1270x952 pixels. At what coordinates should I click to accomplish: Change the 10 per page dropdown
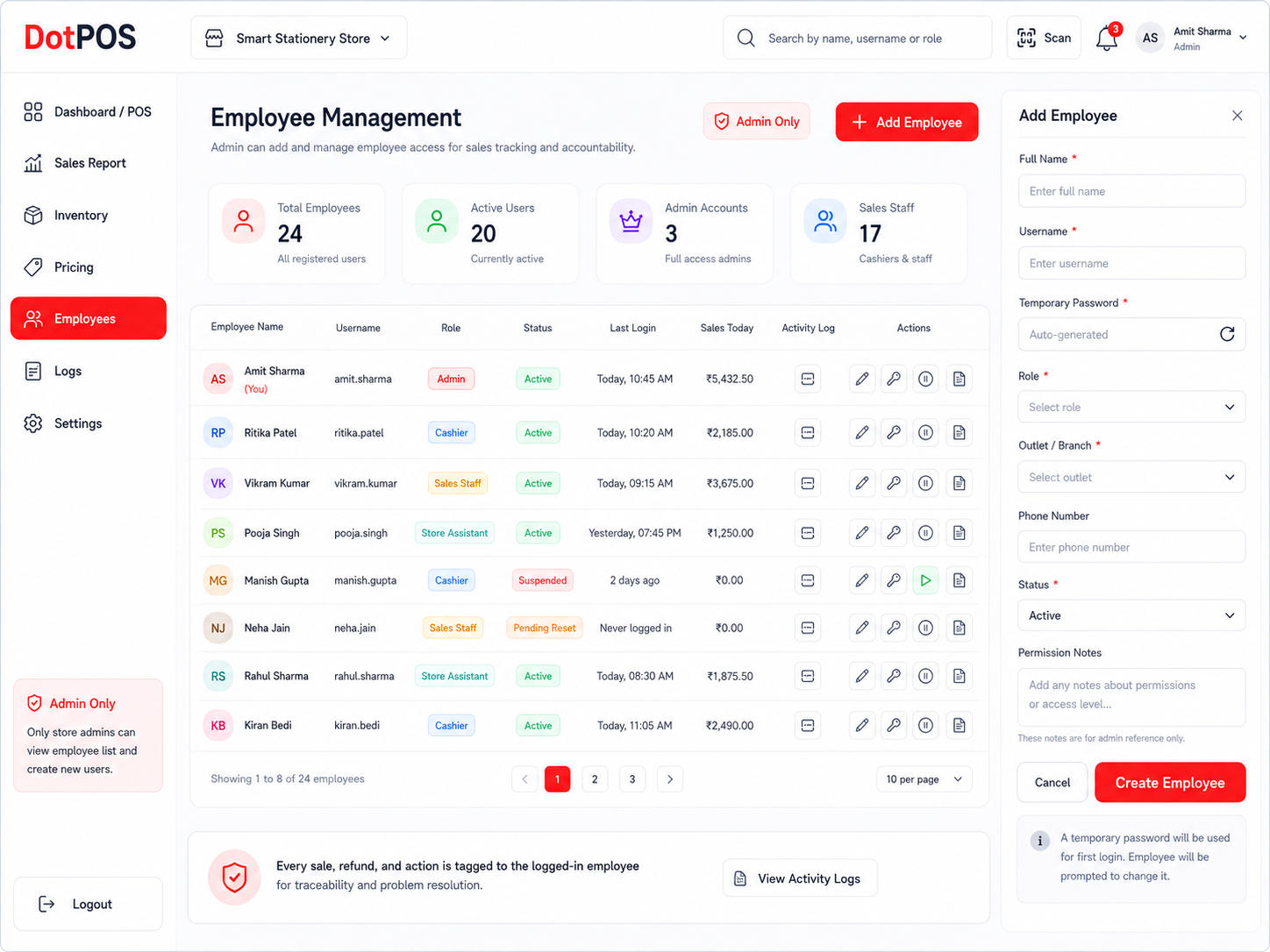(924, 779)
